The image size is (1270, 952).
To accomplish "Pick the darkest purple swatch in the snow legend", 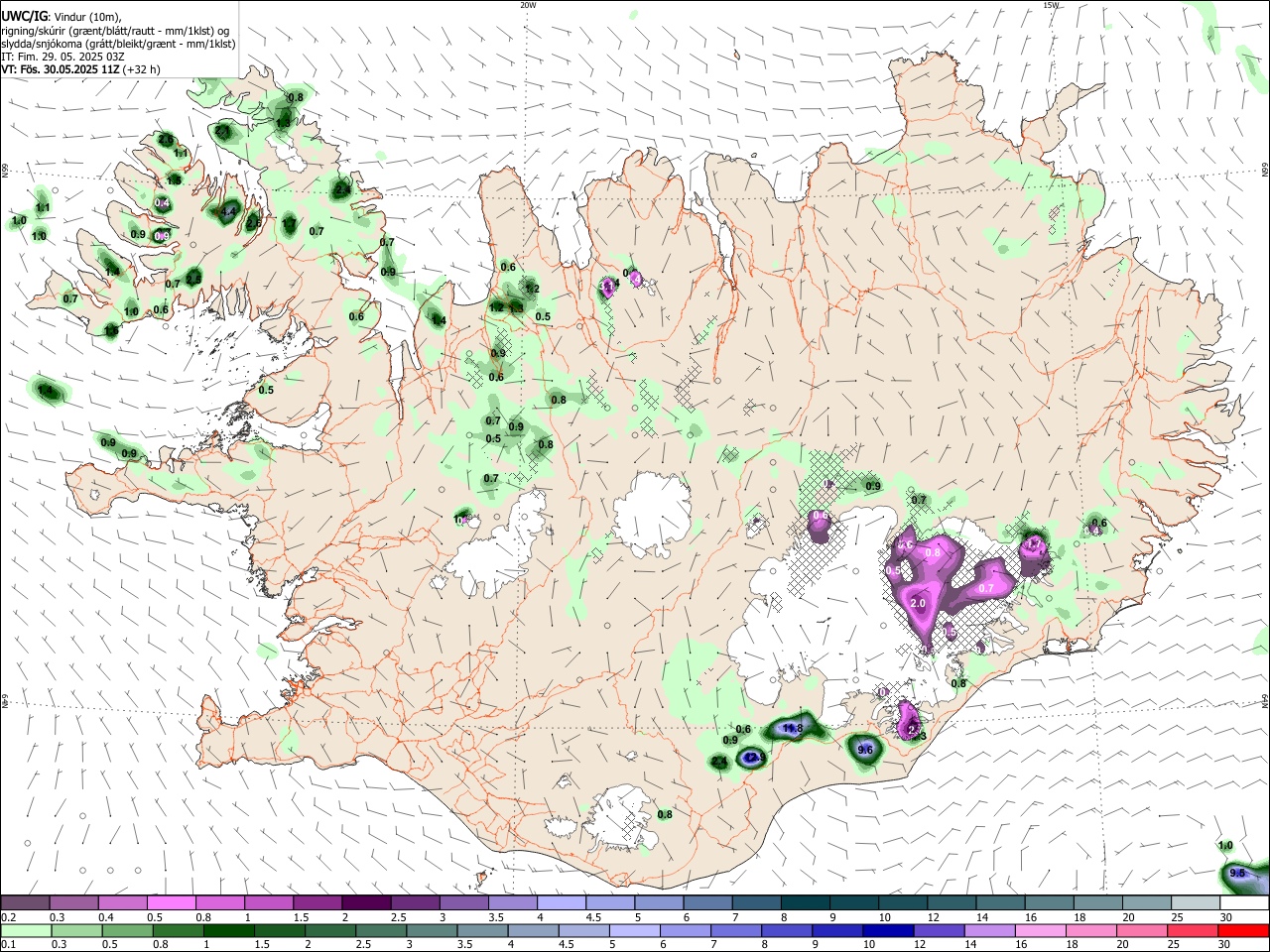I will pyautogui.click(x=365, y=903).
